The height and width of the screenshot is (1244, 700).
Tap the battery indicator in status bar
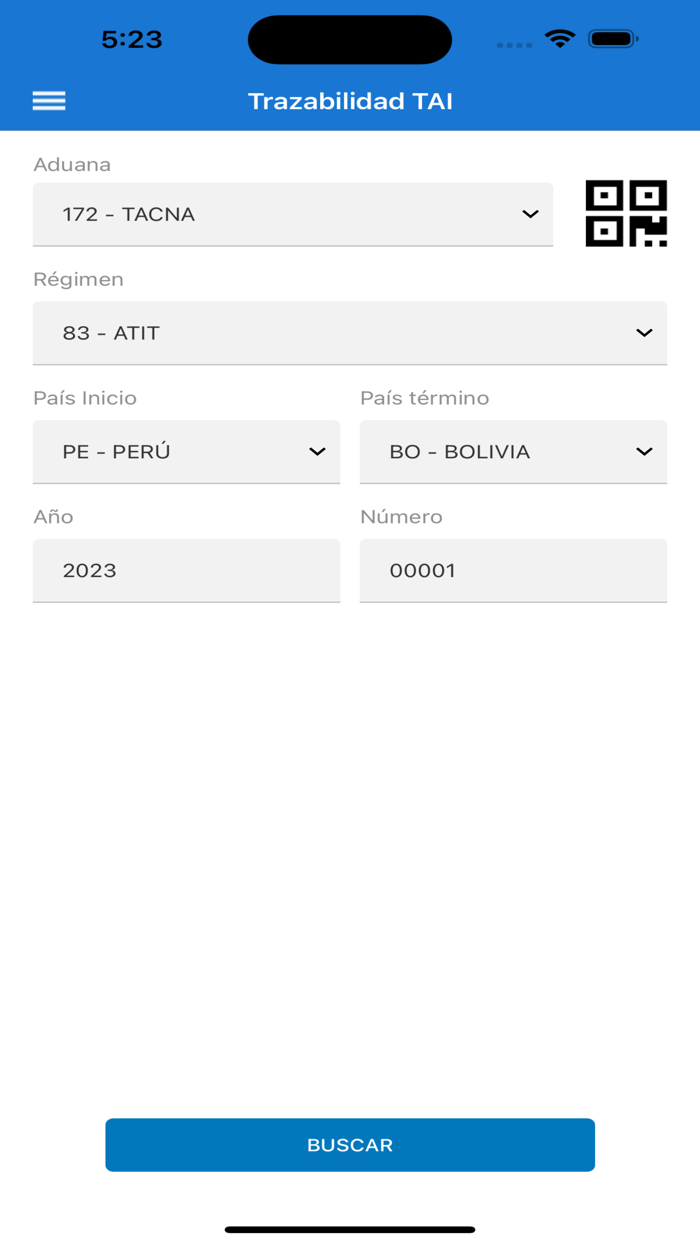(611, 38)
